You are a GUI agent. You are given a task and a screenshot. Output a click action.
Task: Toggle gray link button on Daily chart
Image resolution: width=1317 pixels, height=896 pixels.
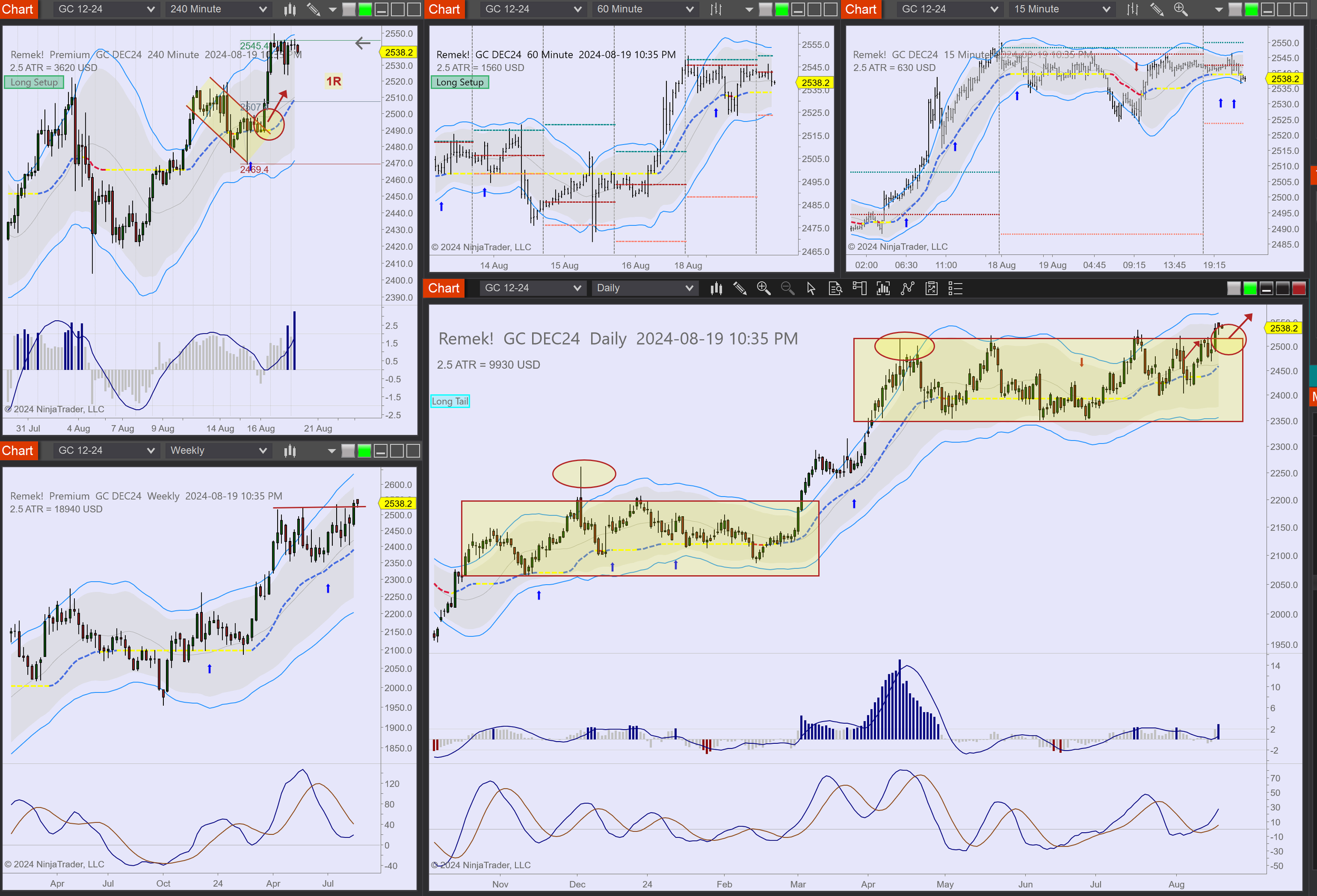1234,289
